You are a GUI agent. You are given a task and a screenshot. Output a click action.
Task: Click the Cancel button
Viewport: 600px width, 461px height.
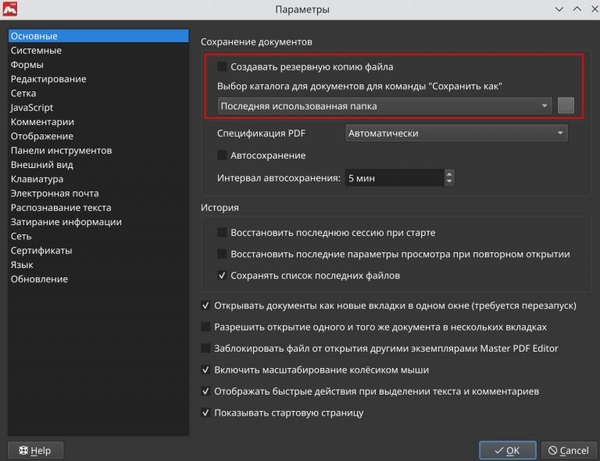click(x=569, y=451)
